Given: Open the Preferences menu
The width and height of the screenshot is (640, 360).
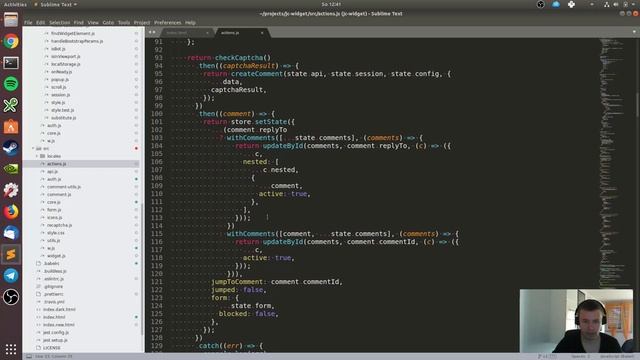Looking at the screenshot, I should tap(168, 22).
